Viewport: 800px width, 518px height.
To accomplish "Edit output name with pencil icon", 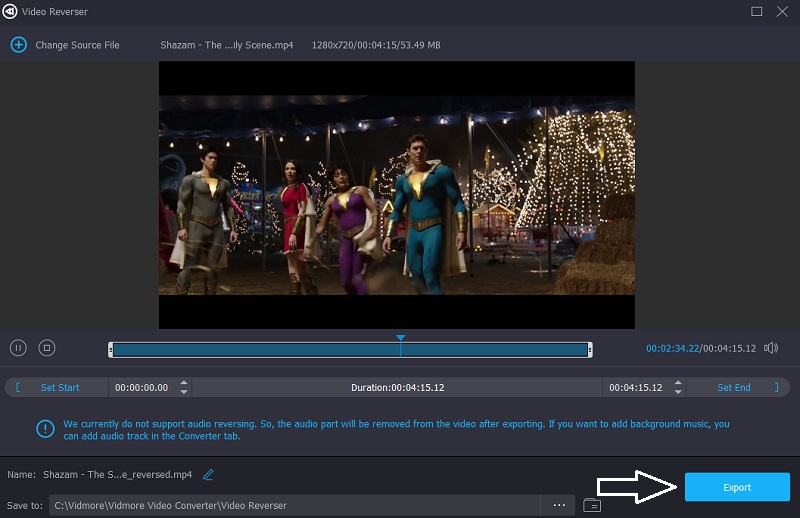I will coord(208,474).
